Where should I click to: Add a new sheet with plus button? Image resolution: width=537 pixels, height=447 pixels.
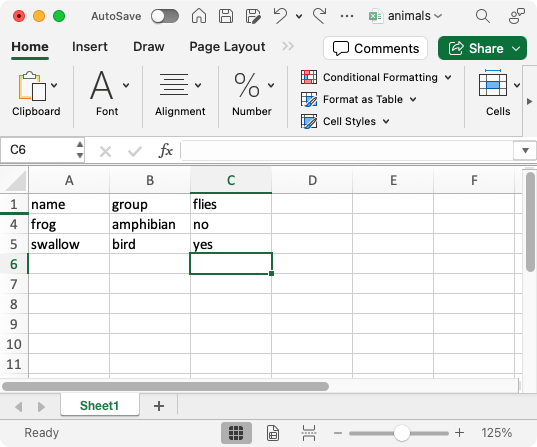(x=159, y=406)
